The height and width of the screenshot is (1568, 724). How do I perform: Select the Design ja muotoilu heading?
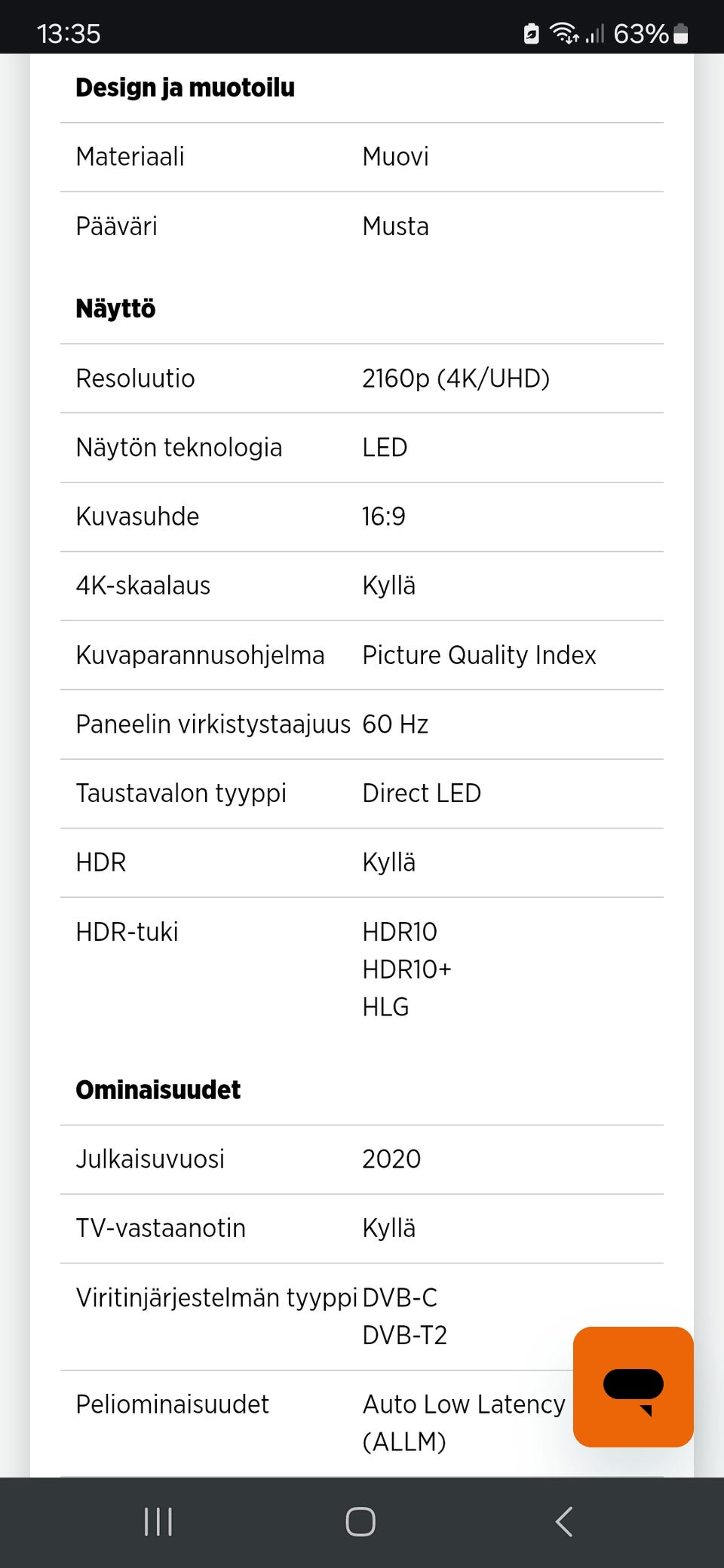(185, 88)
